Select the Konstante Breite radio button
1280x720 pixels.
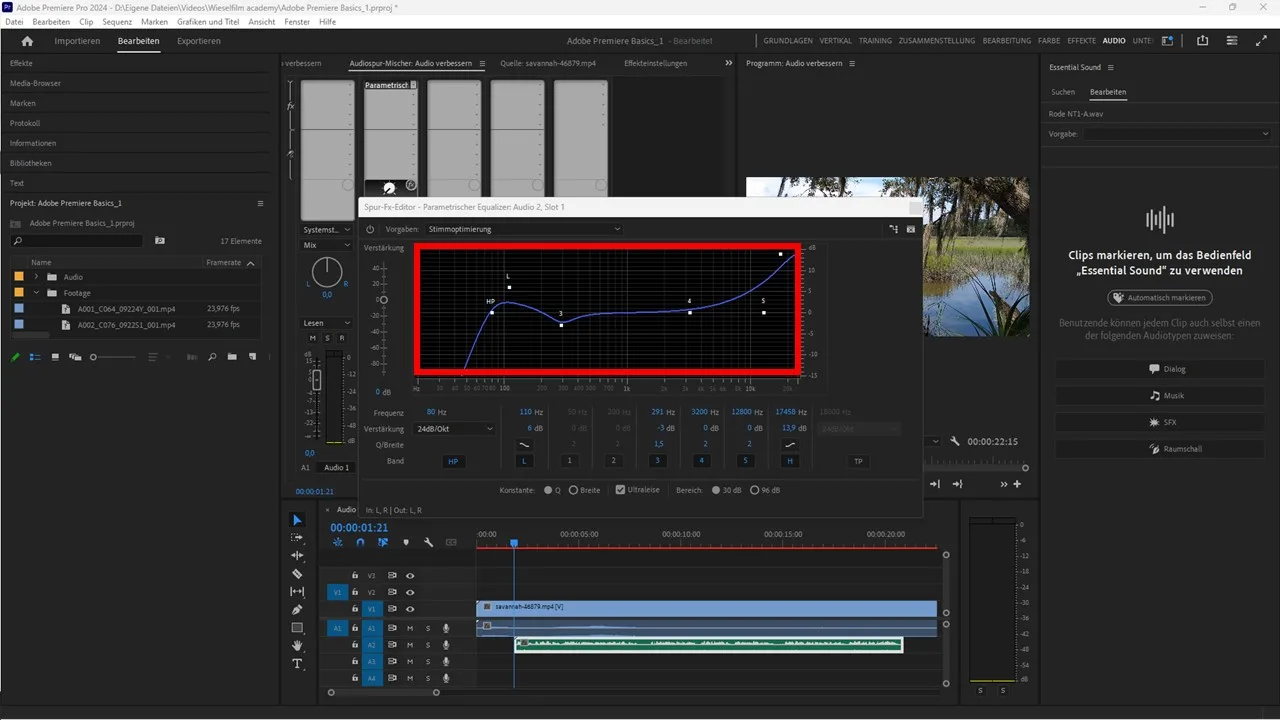[x=574, y=490]
